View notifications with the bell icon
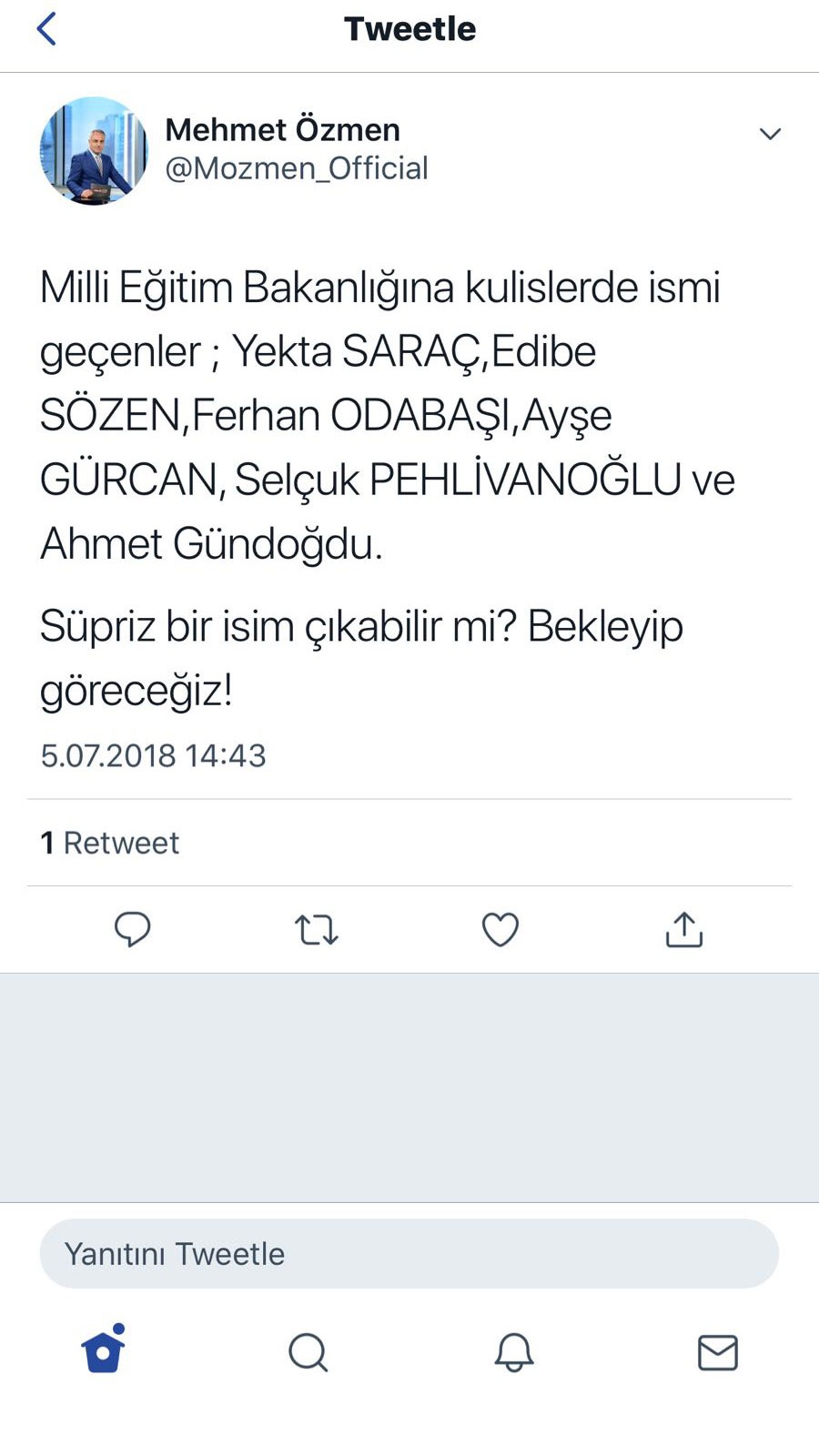The height and width of the screenshot is (1456, 819). pyautogui.click(x=512, y=1352)
